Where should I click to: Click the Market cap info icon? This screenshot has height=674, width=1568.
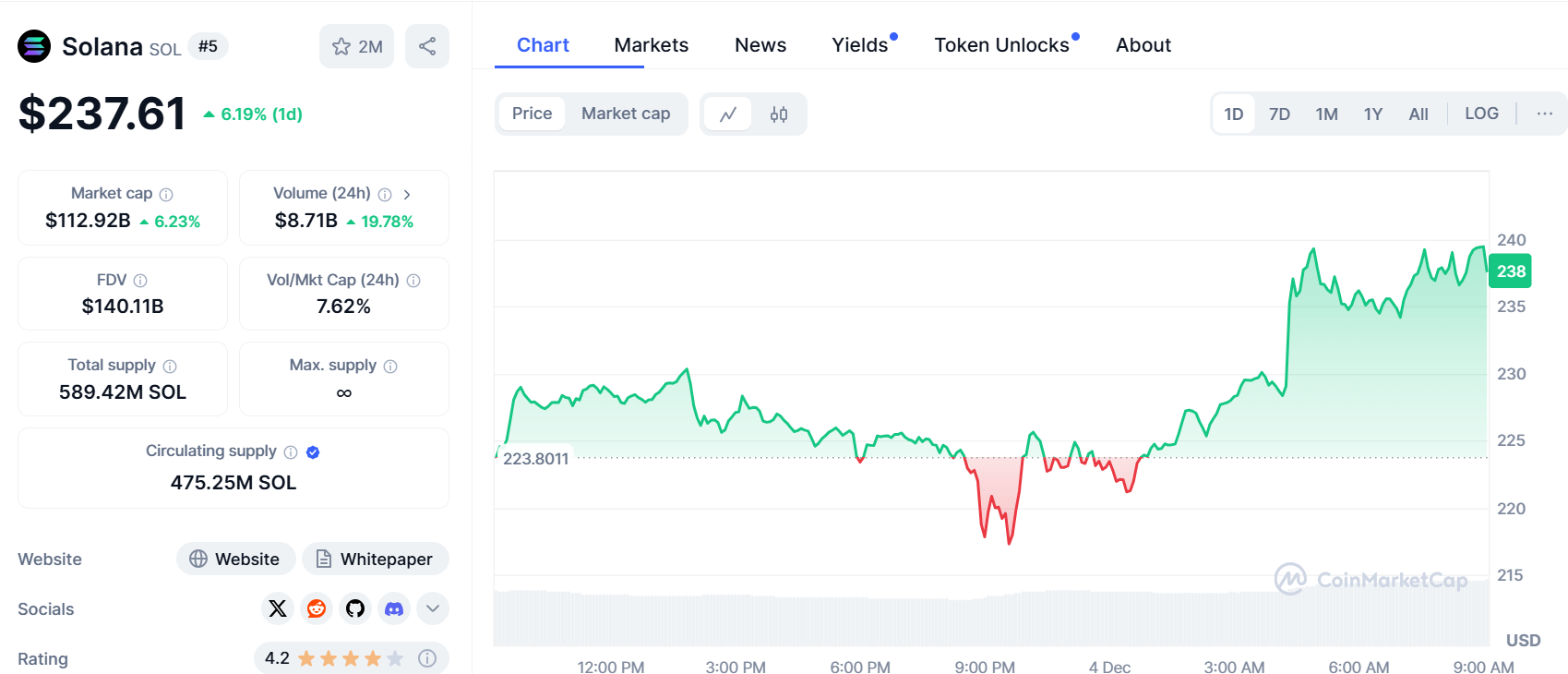(x=166, y=195)
